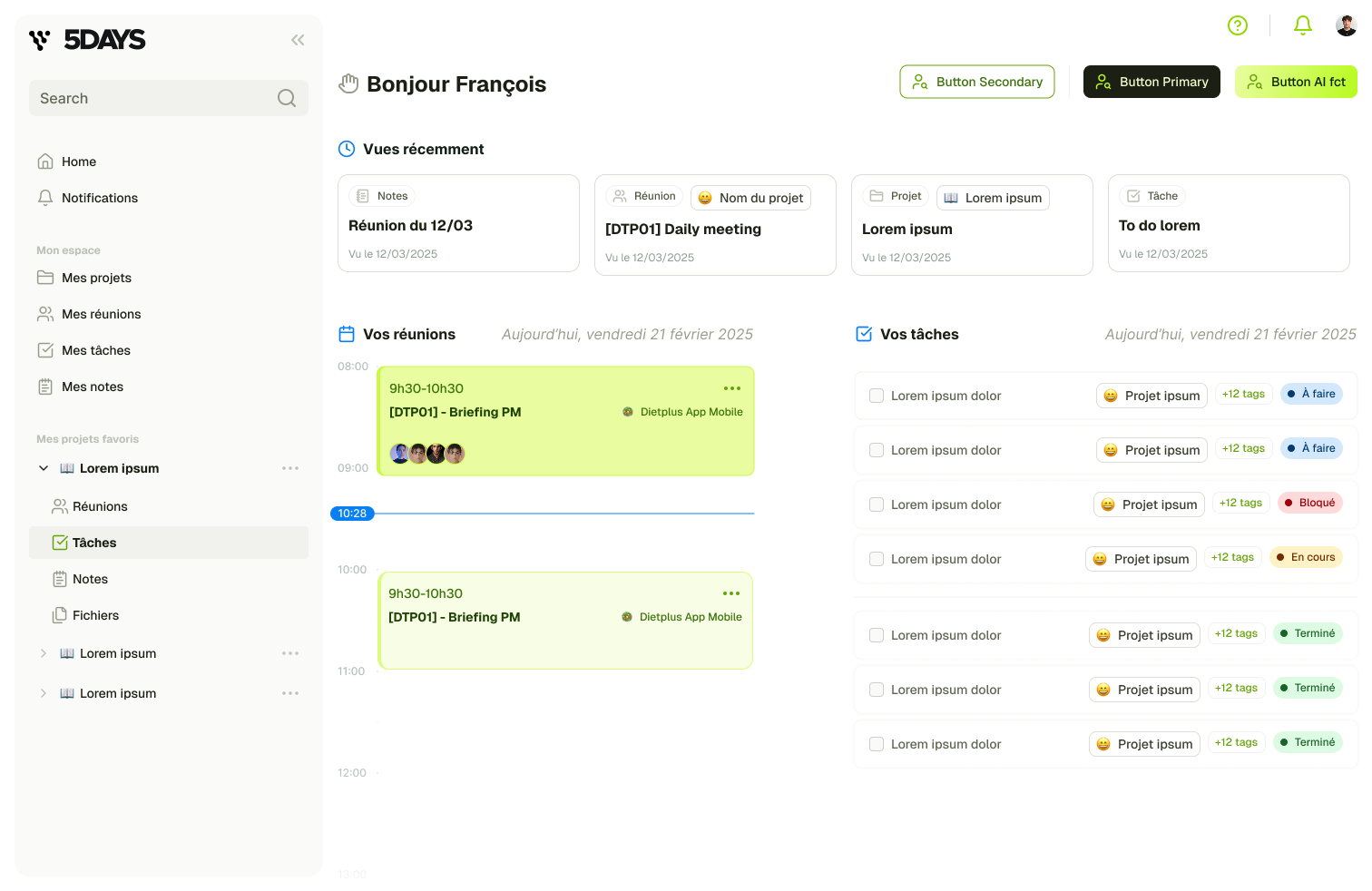Viewport: 1372px width, 891px height.
Task: Click the Vos réunions calendar icon
Action: (x=347, y=334)
